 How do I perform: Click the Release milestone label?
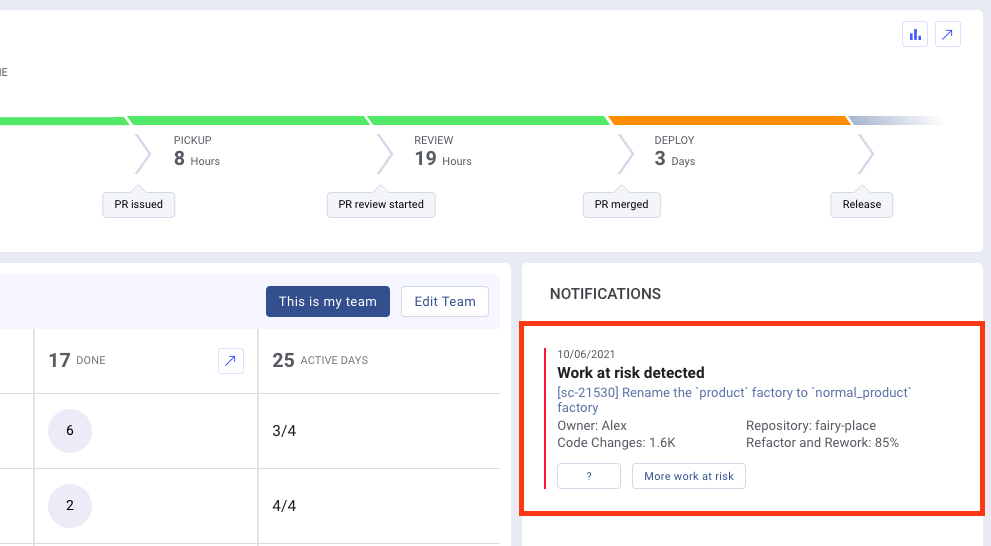tap(861, 204)
